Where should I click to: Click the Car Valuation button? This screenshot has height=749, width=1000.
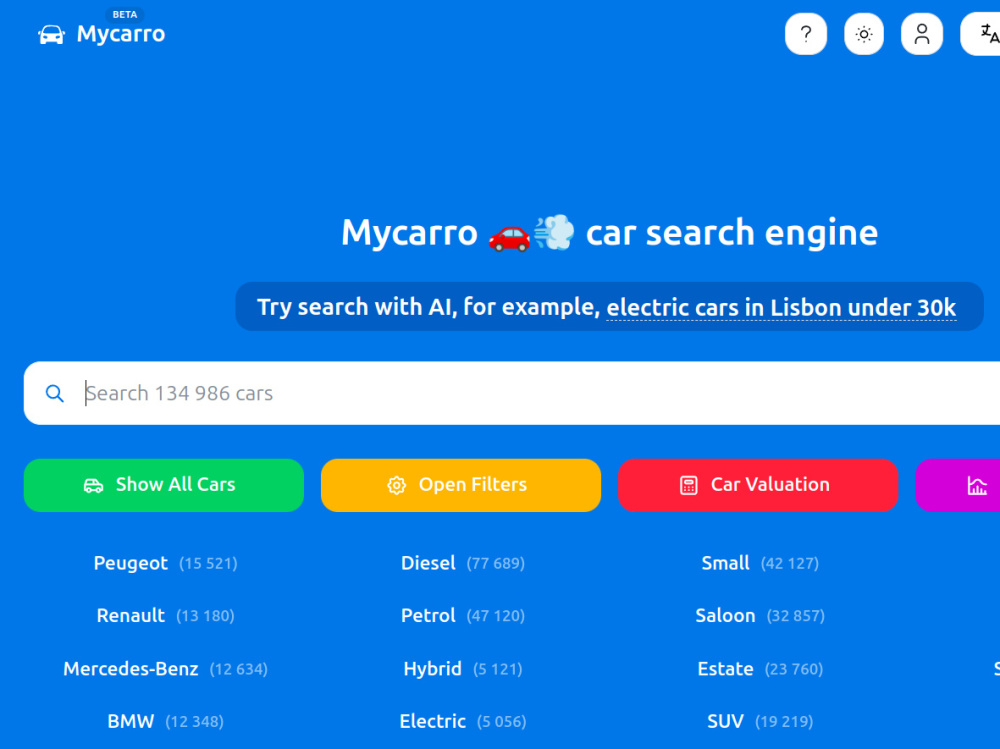pyautogui.click(x=758, y=485)
